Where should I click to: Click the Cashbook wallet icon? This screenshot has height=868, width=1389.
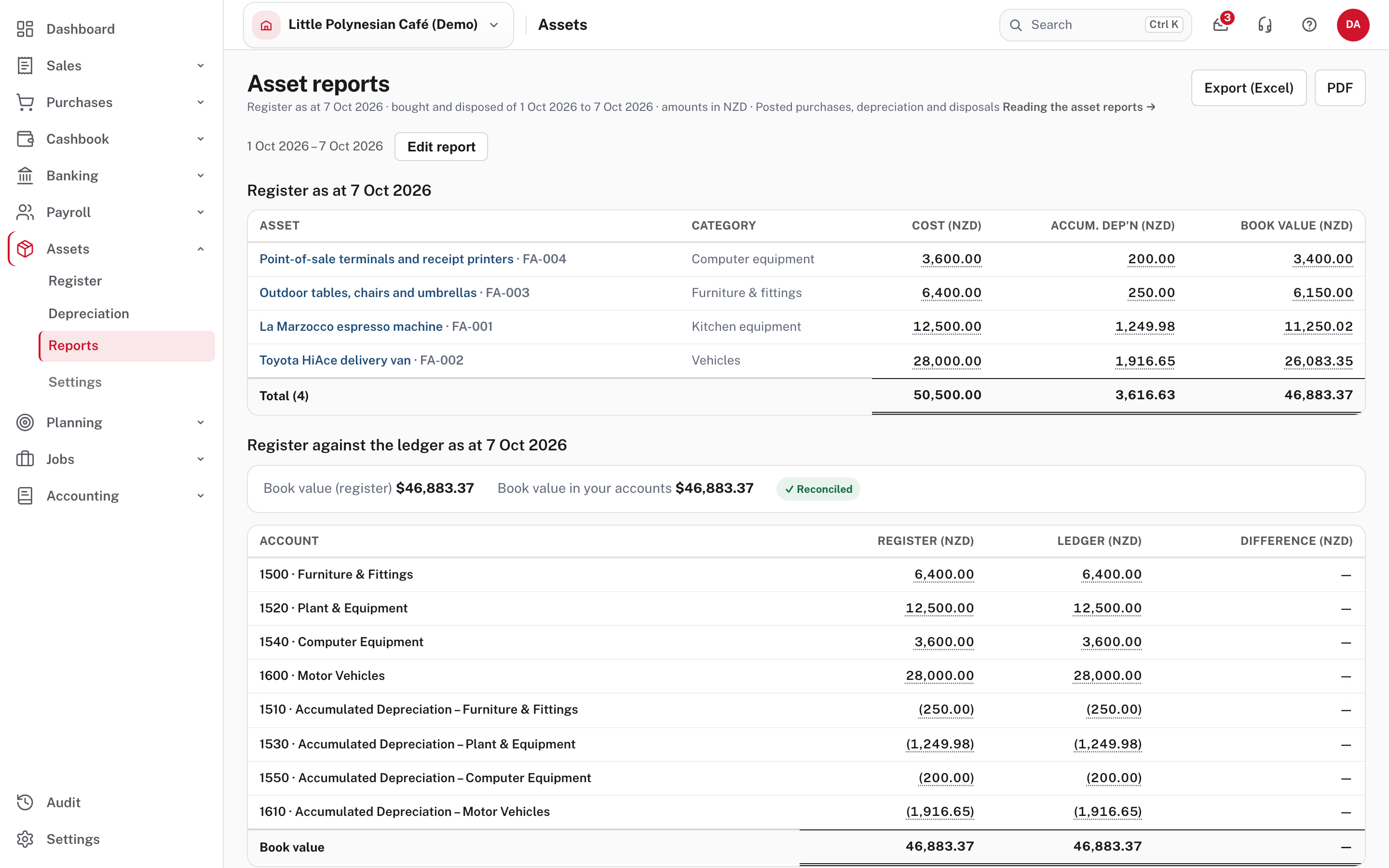(x=25, y=139)
